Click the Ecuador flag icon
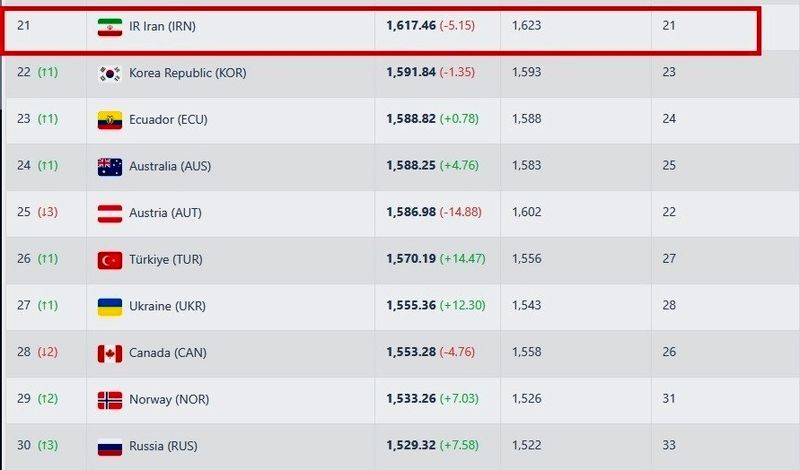800x470 pixels. click(110, 120)
